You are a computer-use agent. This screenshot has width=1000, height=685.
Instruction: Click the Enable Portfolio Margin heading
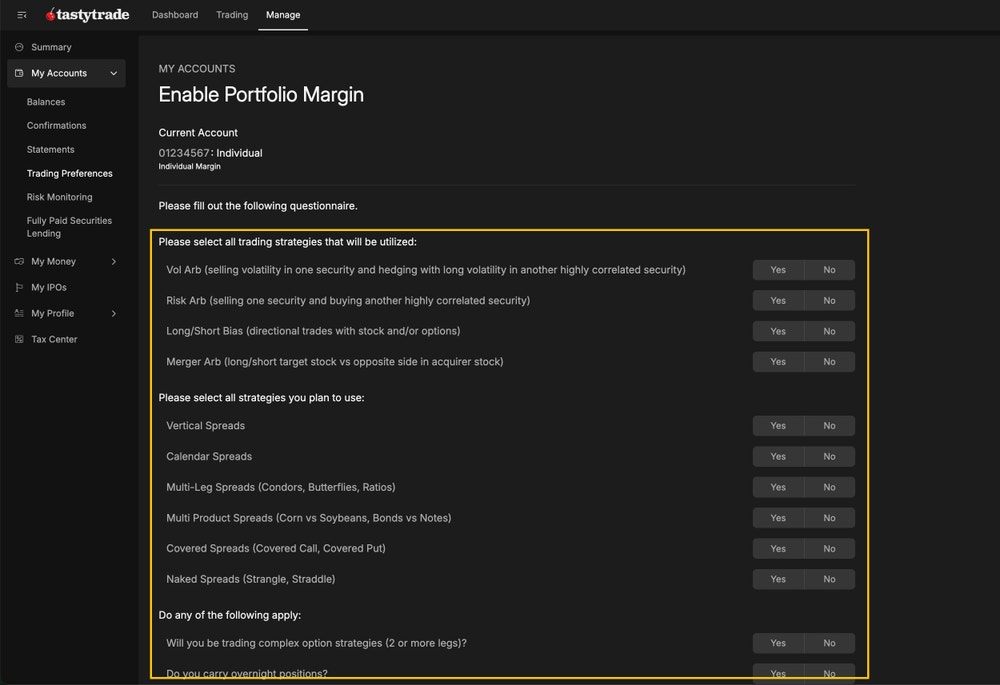tap(261, 94)
